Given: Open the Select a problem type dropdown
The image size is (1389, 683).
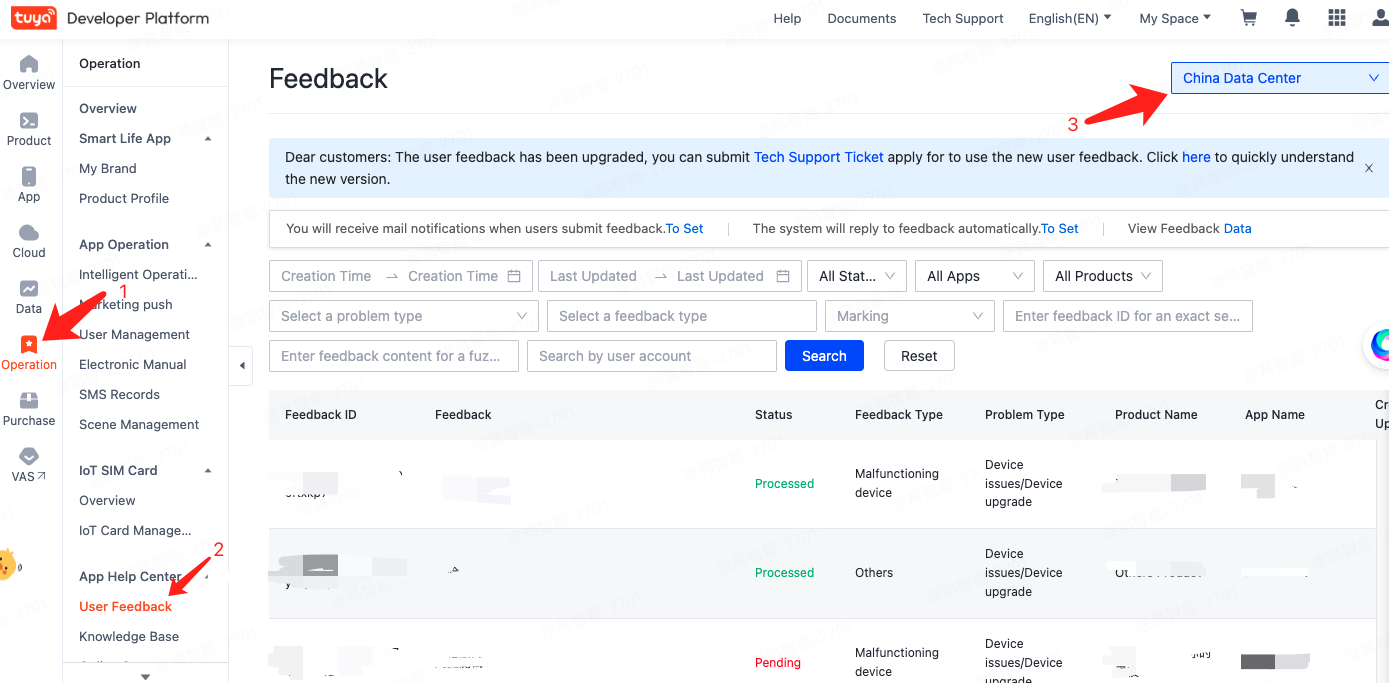Looking at the screenshot, I should (404, 316).
